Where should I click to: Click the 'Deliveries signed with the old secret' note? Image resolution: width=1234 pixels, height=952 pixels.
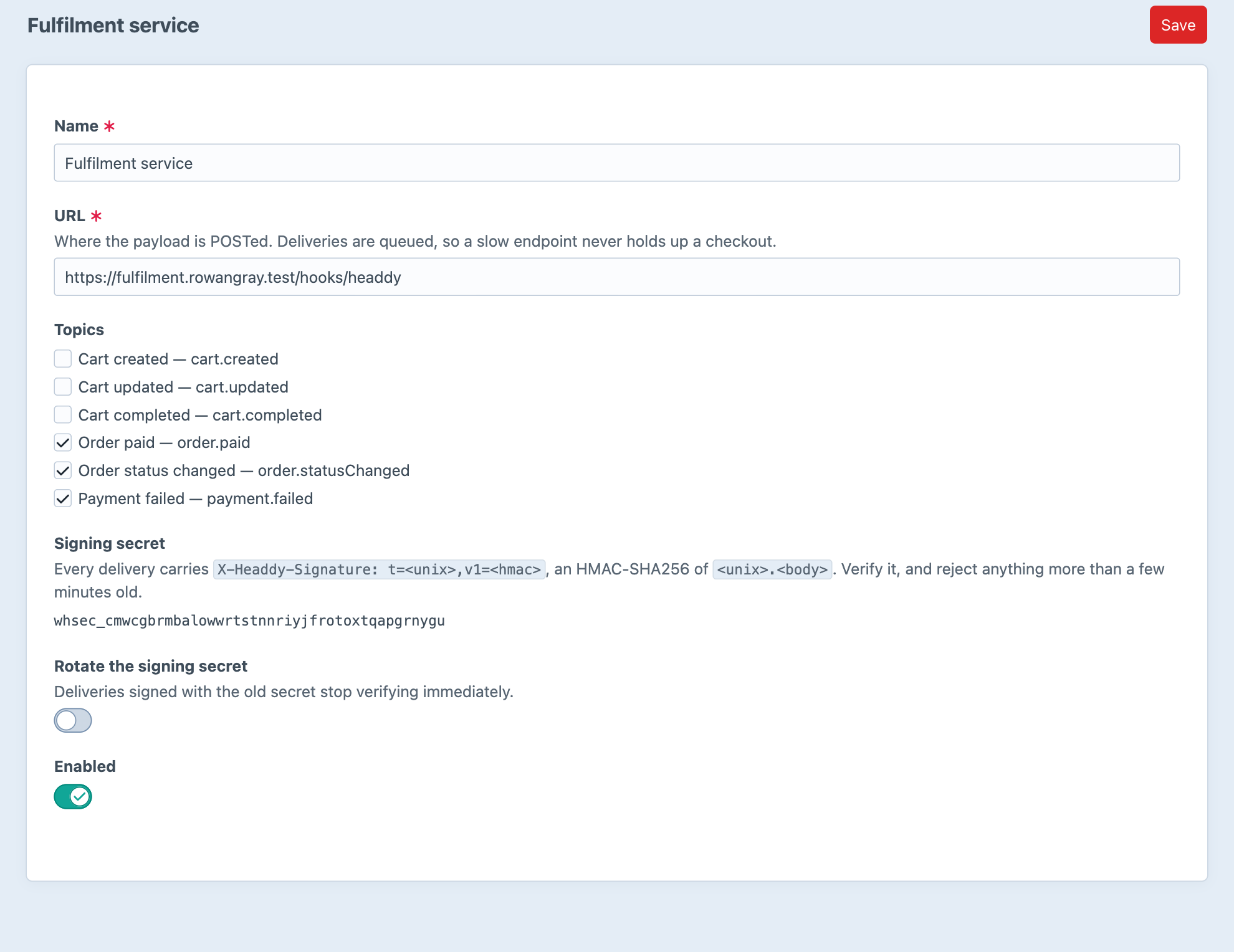284,692
